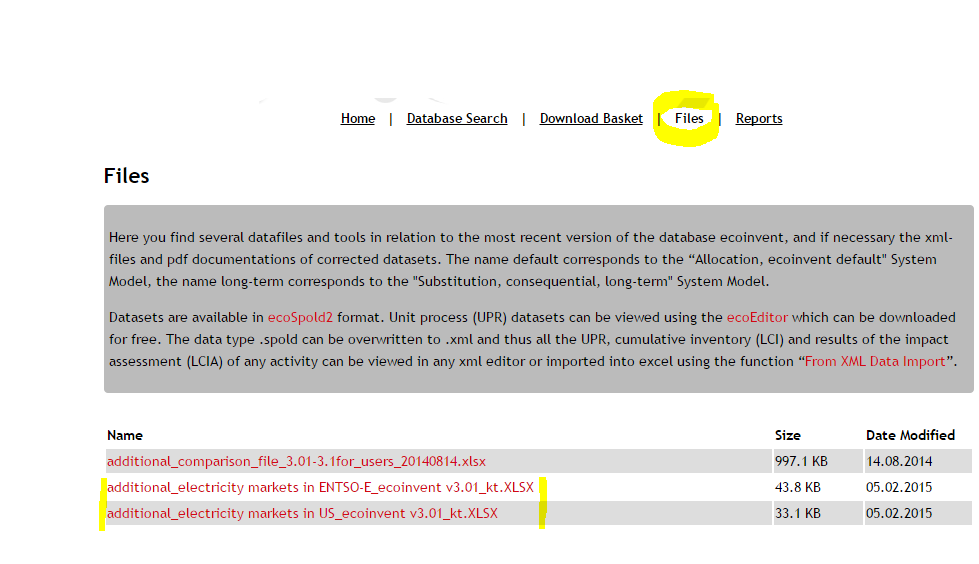Open the From XML Data Import link

coord(875,361)
